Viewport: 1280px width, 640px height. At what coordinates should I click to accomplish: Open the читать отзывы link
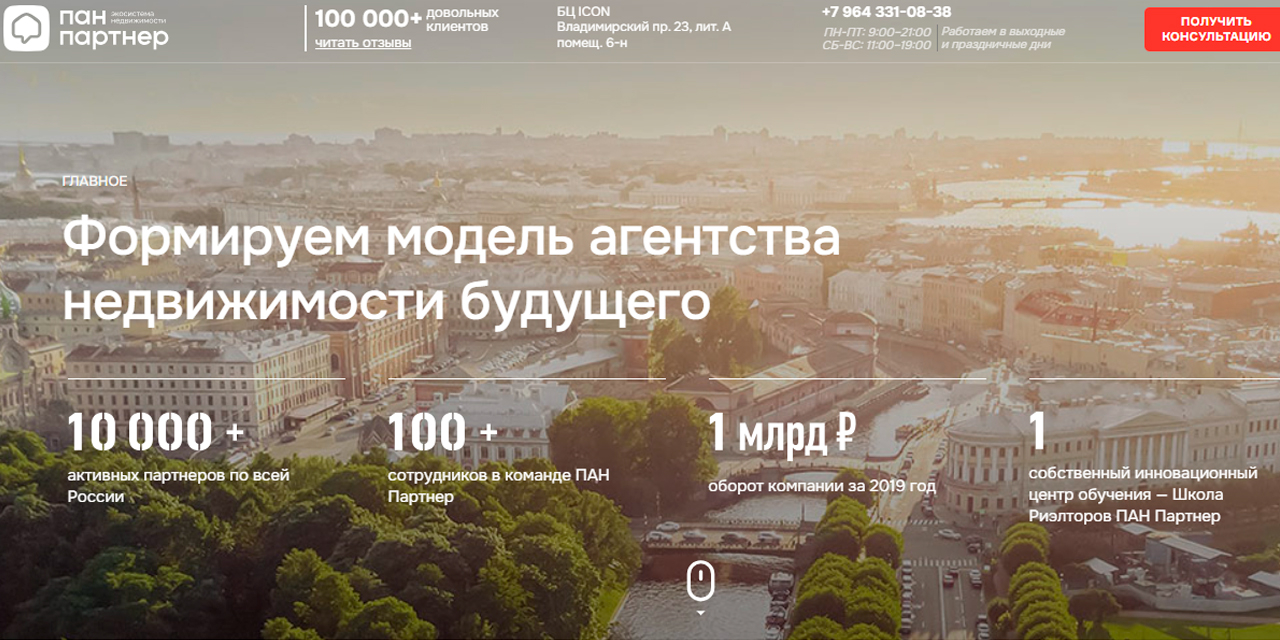point(363,42)
